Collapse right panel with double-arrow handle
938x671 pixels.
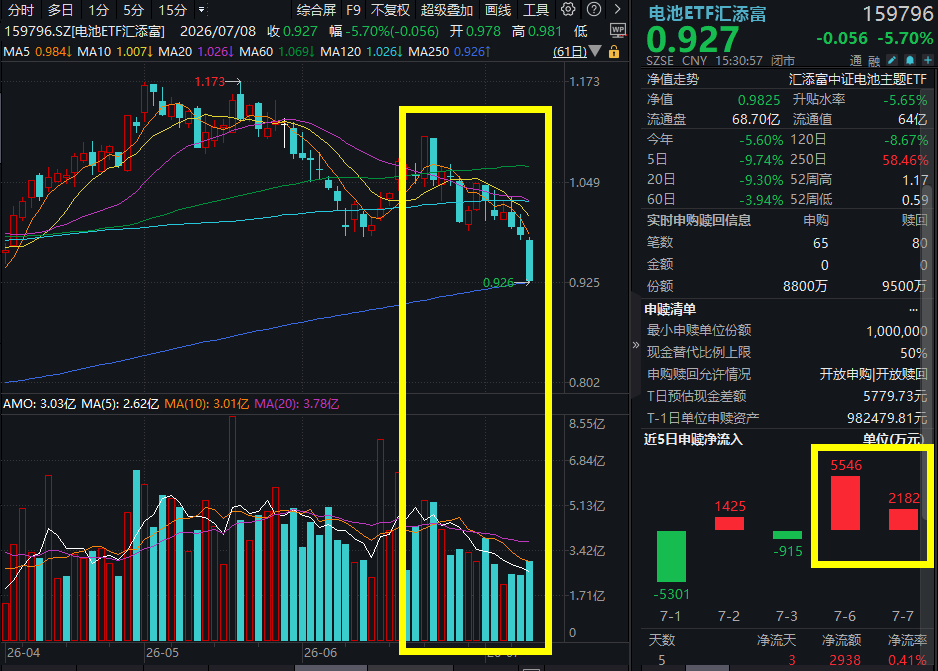[635, 344]
